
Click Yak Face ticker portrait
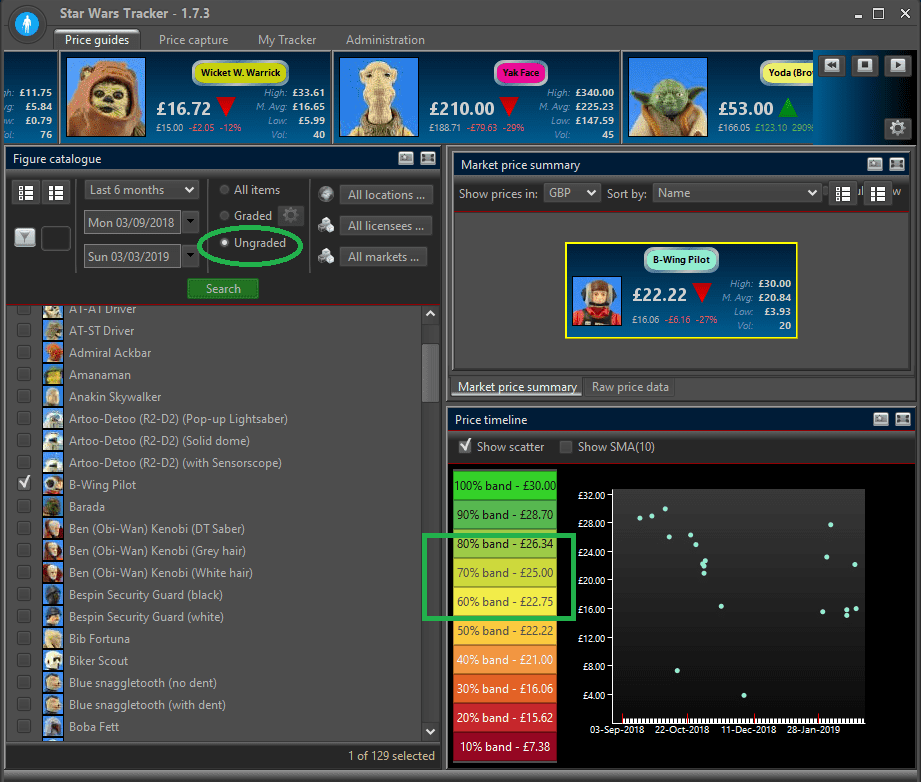pyautogui.click(x=380, y=97)
